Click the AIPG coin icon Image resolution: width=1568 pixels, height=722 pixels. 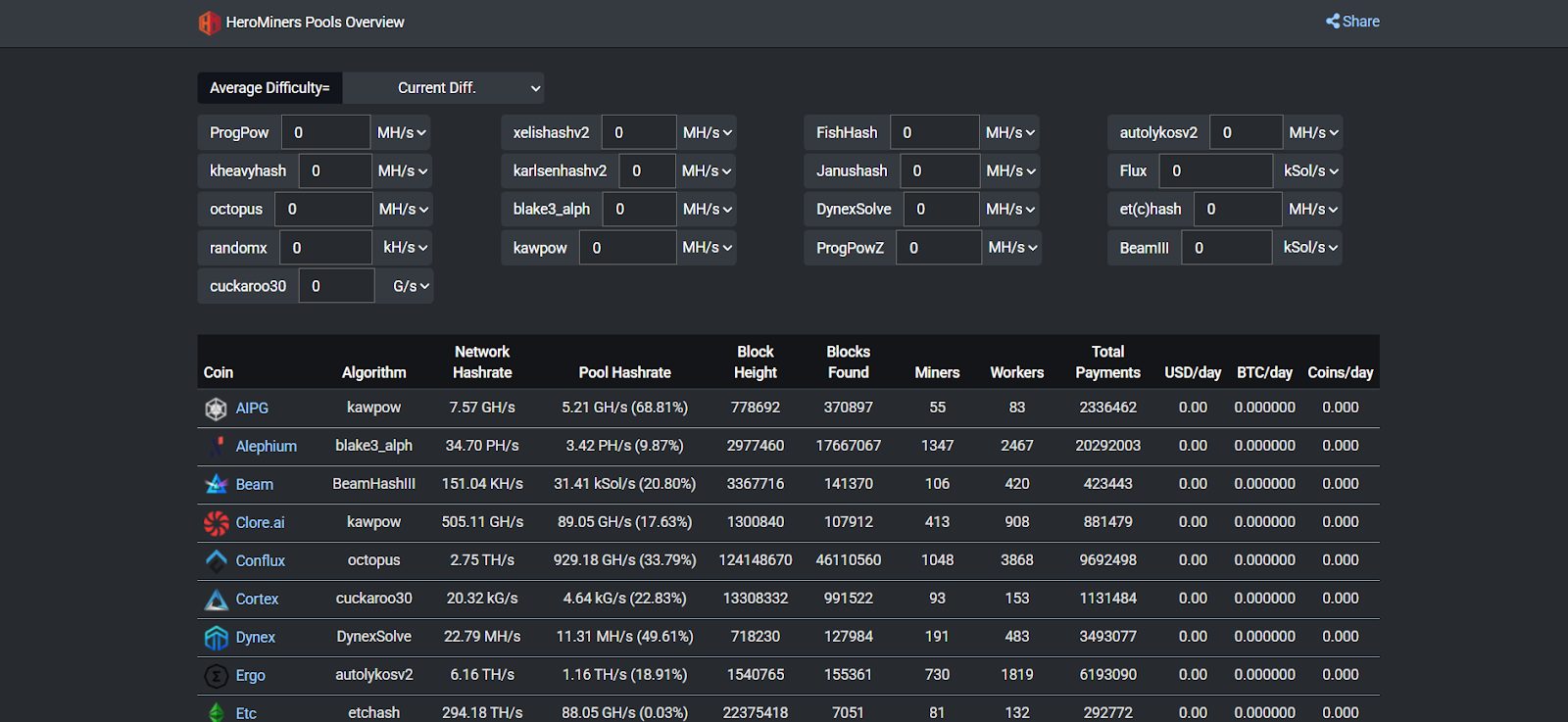click(216, 409)
